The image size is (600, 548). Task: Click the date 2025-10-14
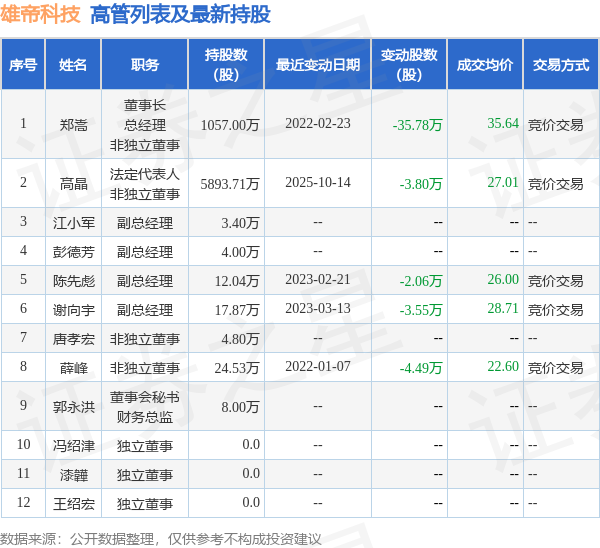tap(318, 182)
